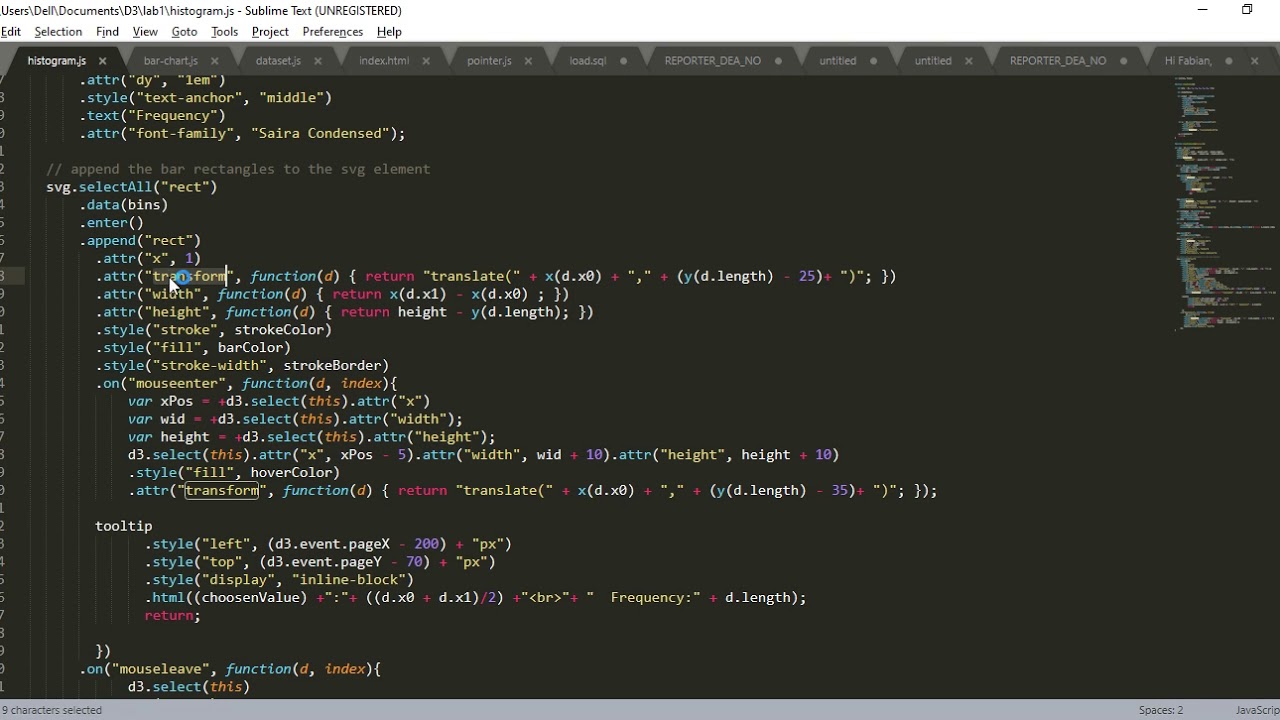The image size is (1280, 720).
Task: Open the Edit menu
Action: 11,32
